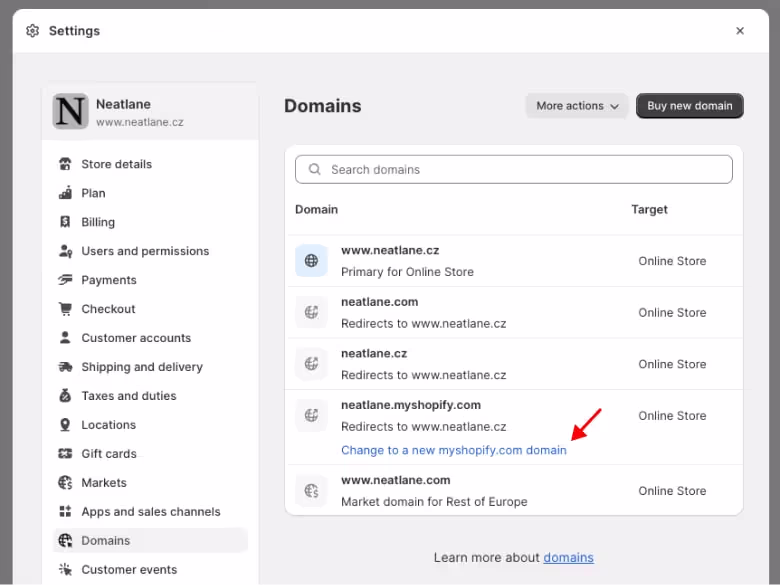
Task: Click the Settings gear icon in header
Action: [32, 31]
